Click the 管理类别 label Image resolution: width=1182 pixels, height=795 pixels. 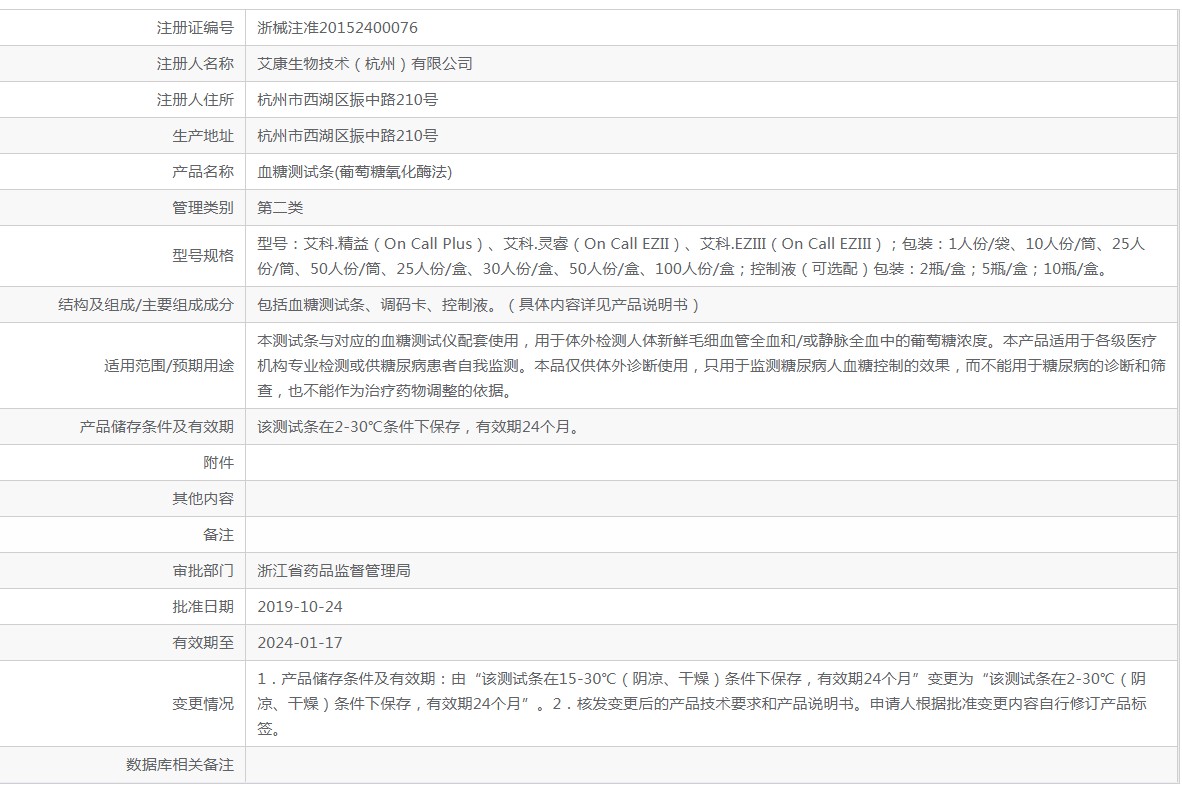click(x=203, y=208)
